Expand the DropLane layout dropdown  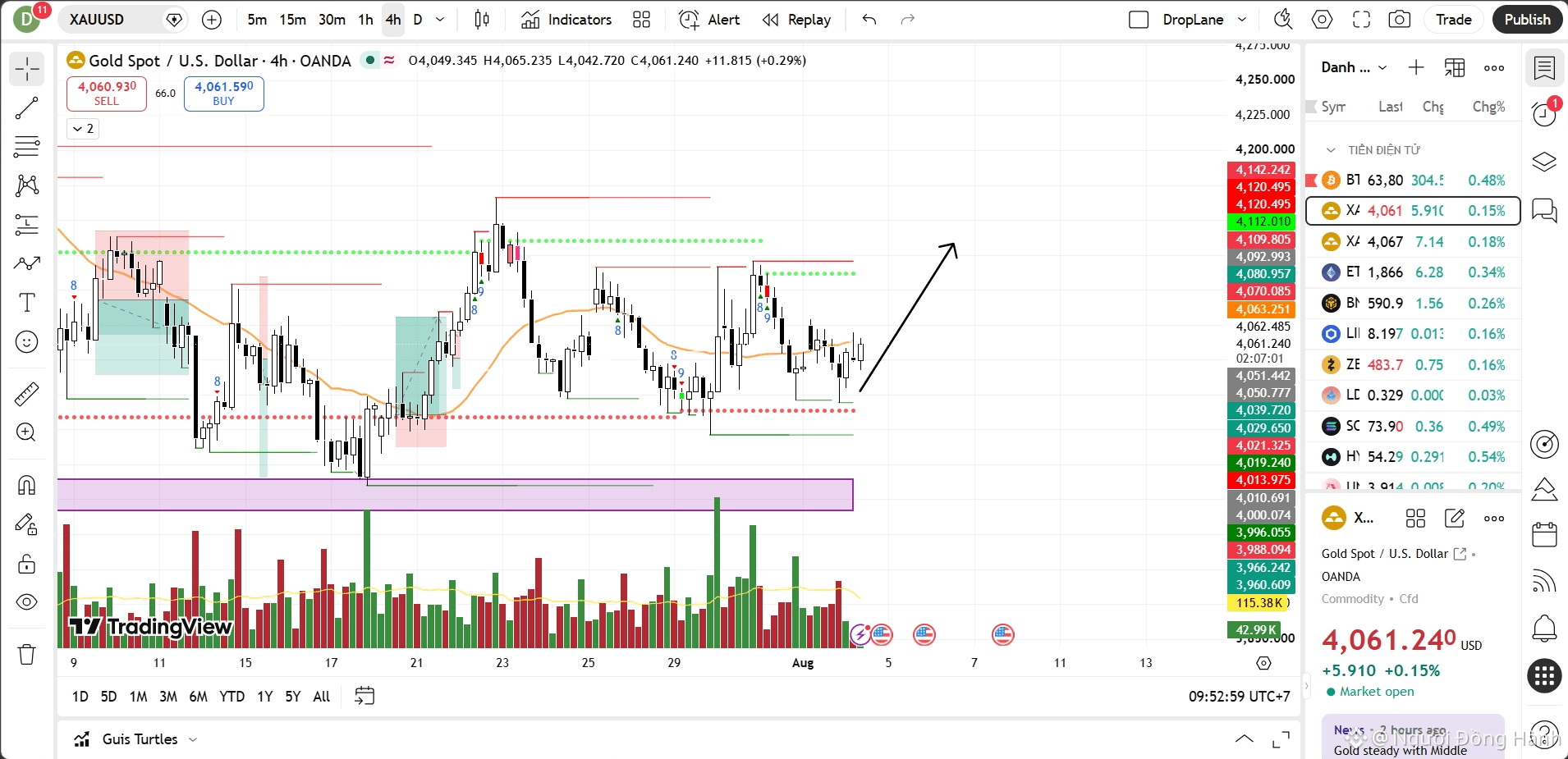click(1242, 20)
